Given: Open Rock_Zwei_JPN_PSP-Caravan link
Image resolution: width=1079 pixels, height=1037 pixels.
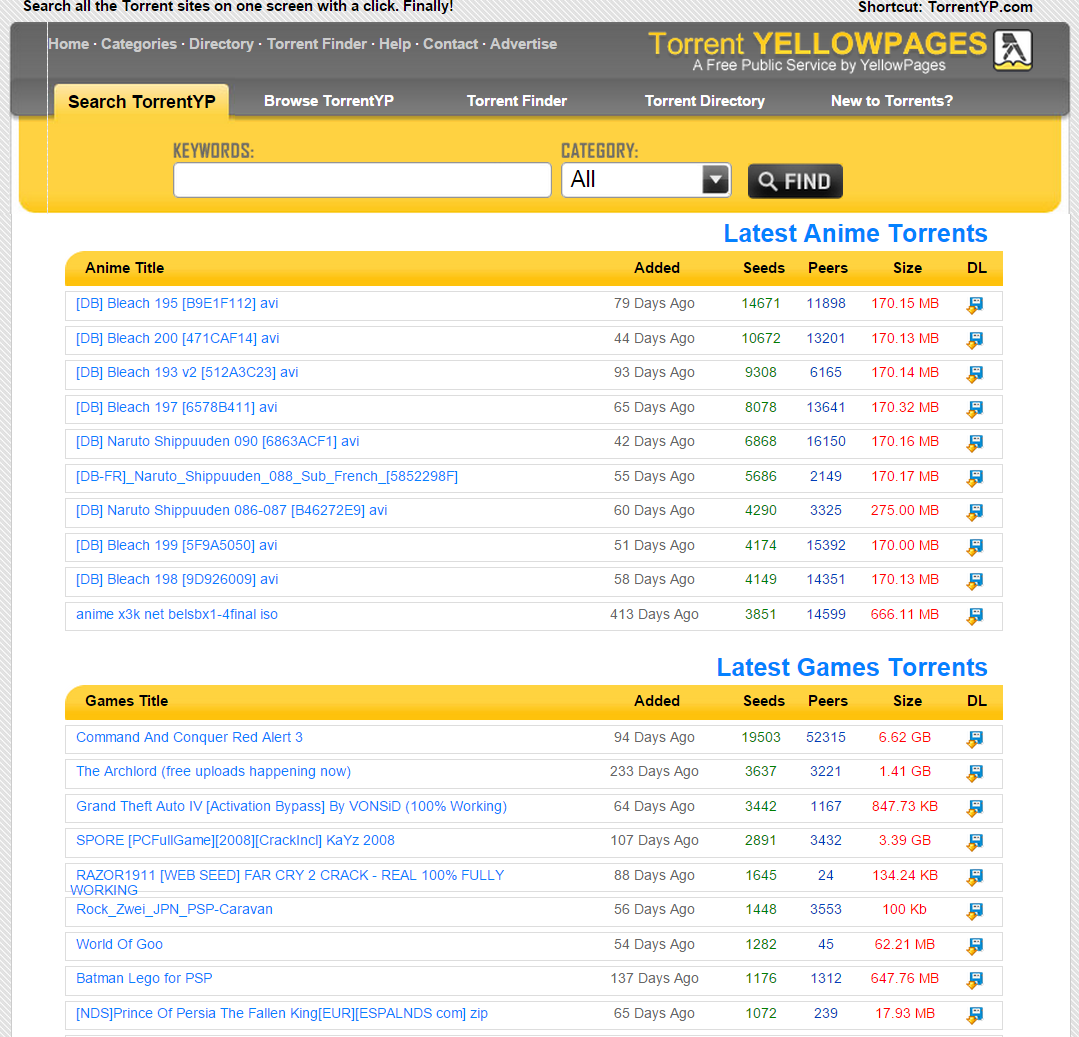Looking at the screenshot, I should tap(174, 910).
